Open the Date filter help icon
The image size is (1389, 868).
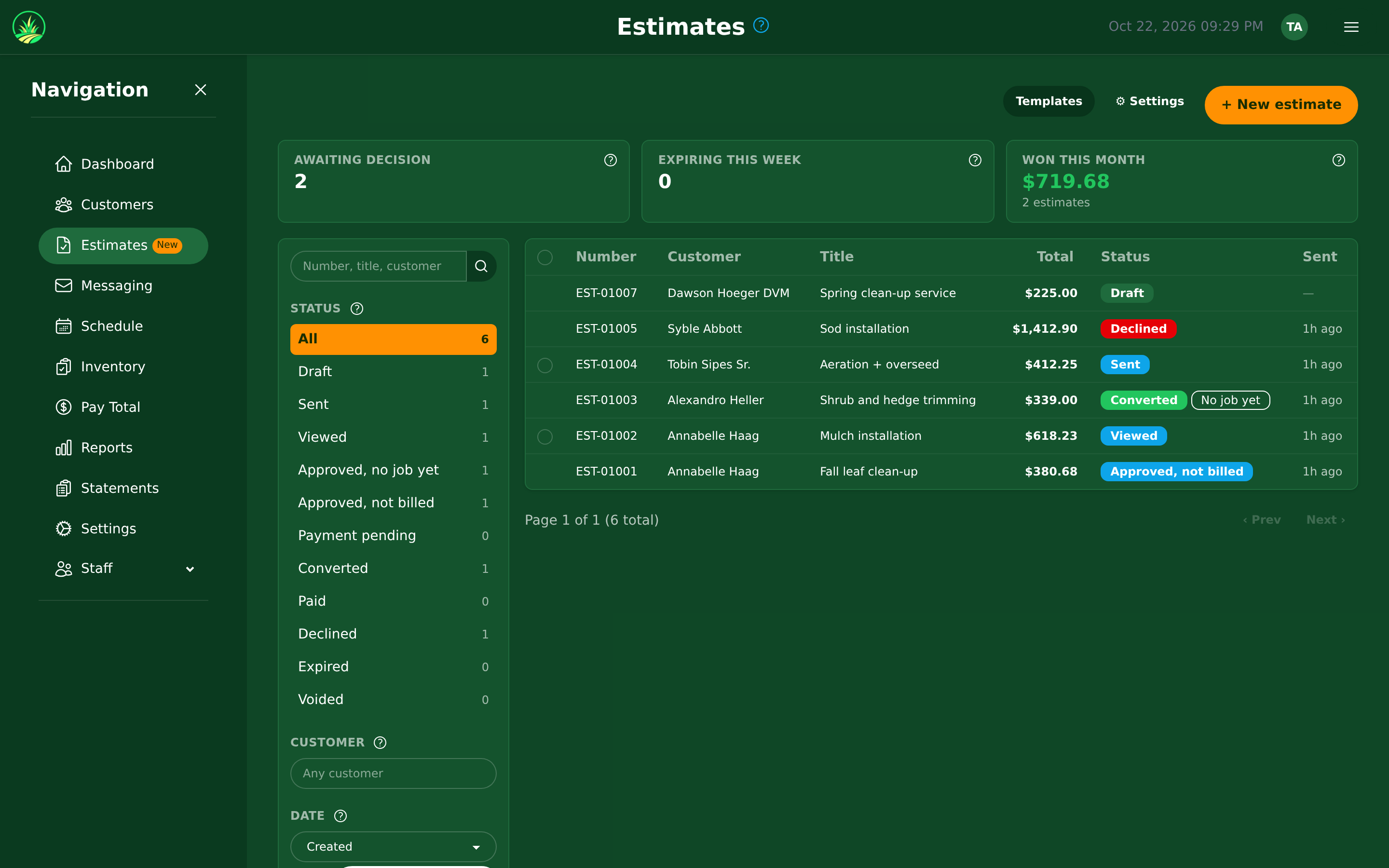tap(340, 816)
